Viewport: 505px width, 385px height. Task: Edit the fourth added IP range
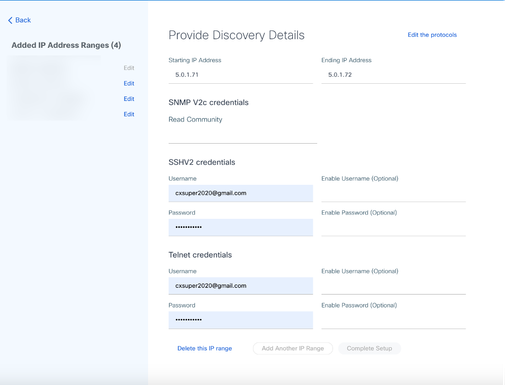pos(129,114)
